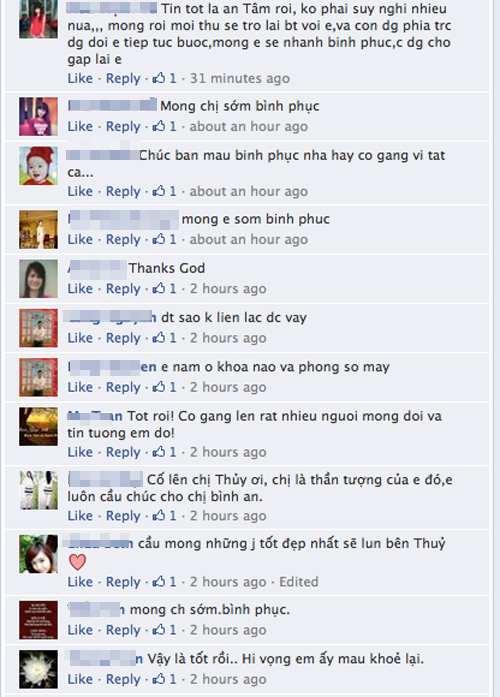Image resolution: width=500 pixels, height=697 pixels.
Task: Open avatar beside 'Thanks God' comment
Action: point(38,279)
